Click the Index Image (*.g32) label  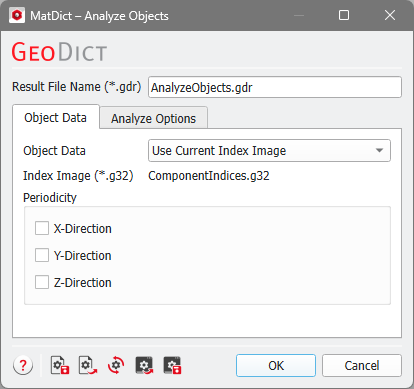point(78,176)
